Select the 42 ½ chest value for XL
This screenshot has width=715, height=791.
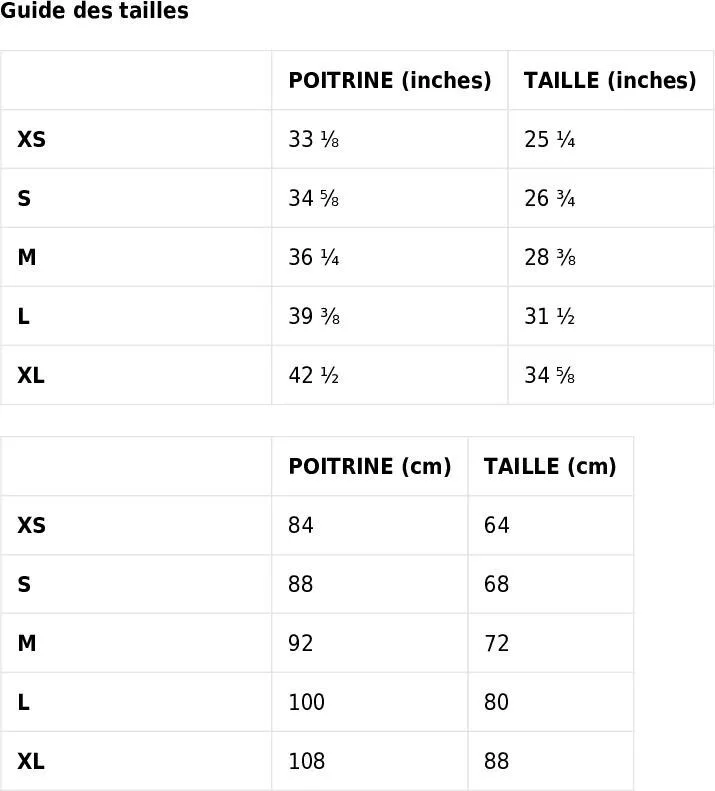[x=313, y=375]
